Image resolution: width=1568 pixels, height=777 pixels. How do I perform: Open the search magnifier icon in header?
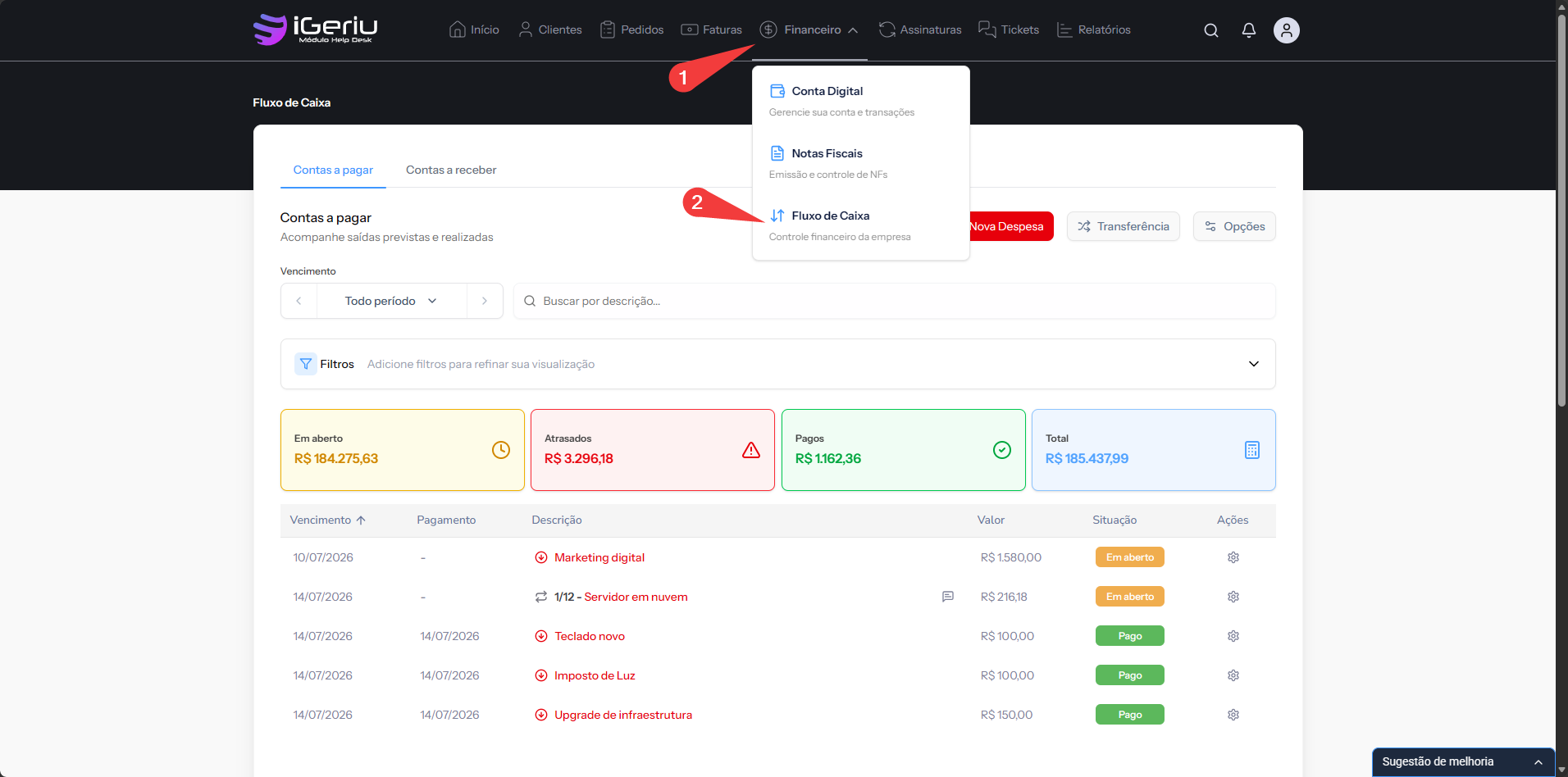1211,30
